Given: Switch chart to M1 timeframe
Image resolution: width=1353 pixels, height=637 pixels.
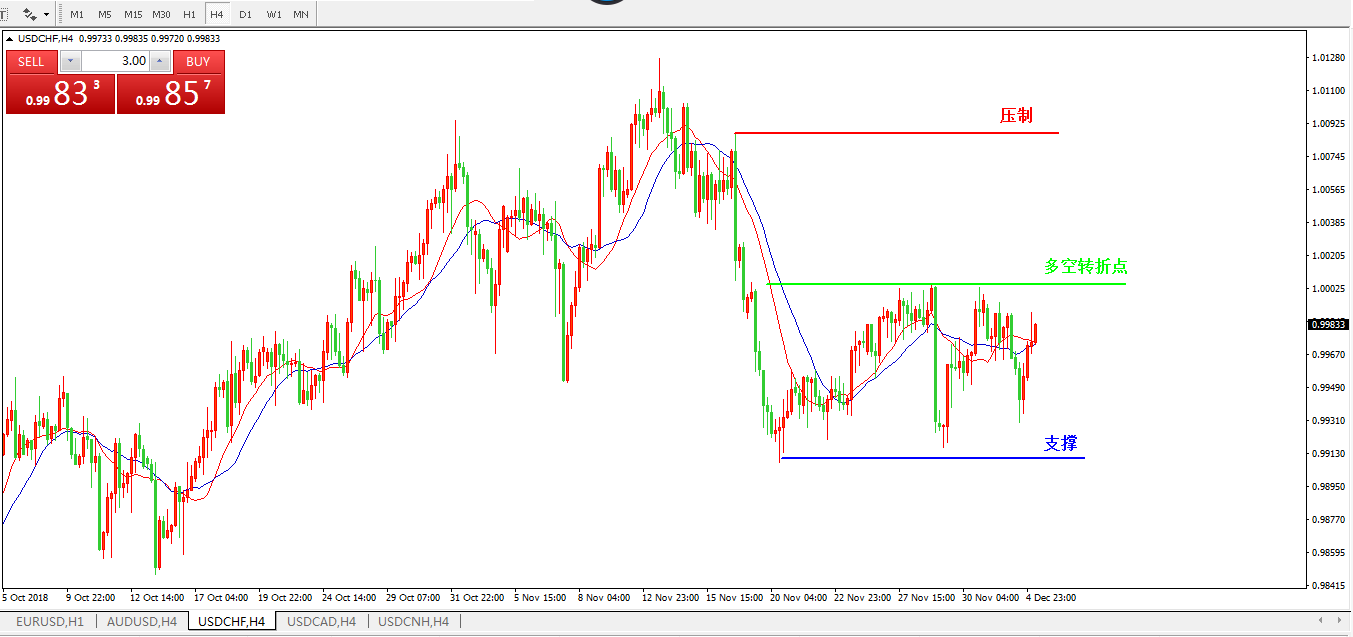Looking at the screenshot, I should point(77,15).
